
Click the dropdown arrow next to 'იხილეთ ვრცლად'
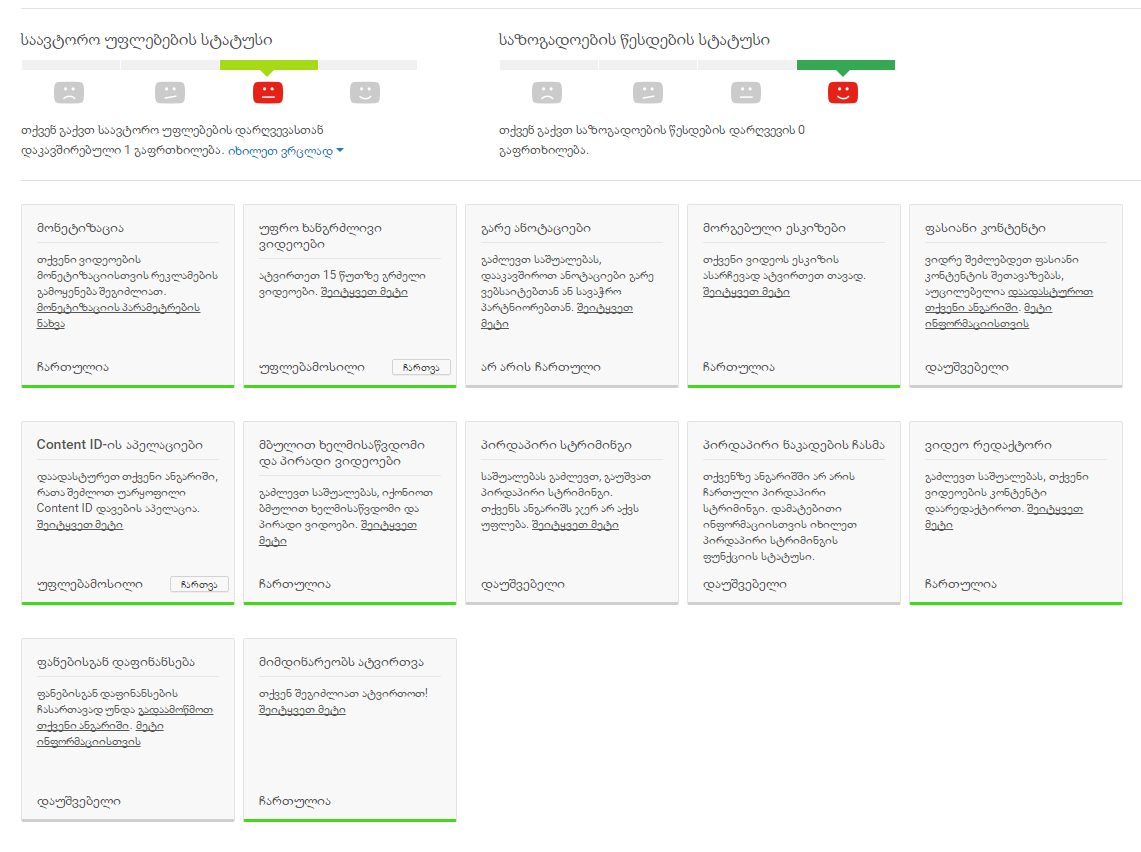(x=340, y=151)
